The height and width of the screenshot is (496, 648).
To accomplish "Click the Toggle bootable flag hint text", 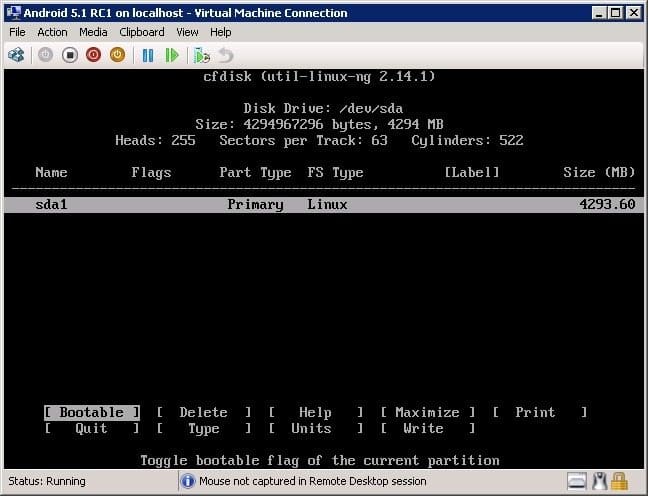I will click(x=320, y=460).
